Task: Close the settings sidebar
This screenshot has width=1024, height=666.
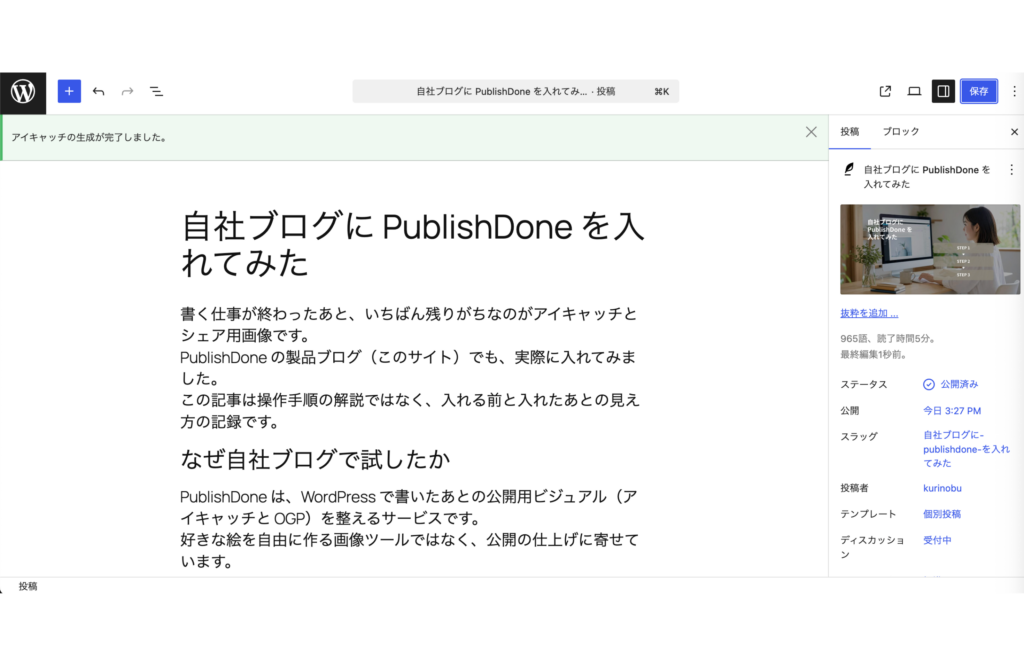Action: (1014, 132)
